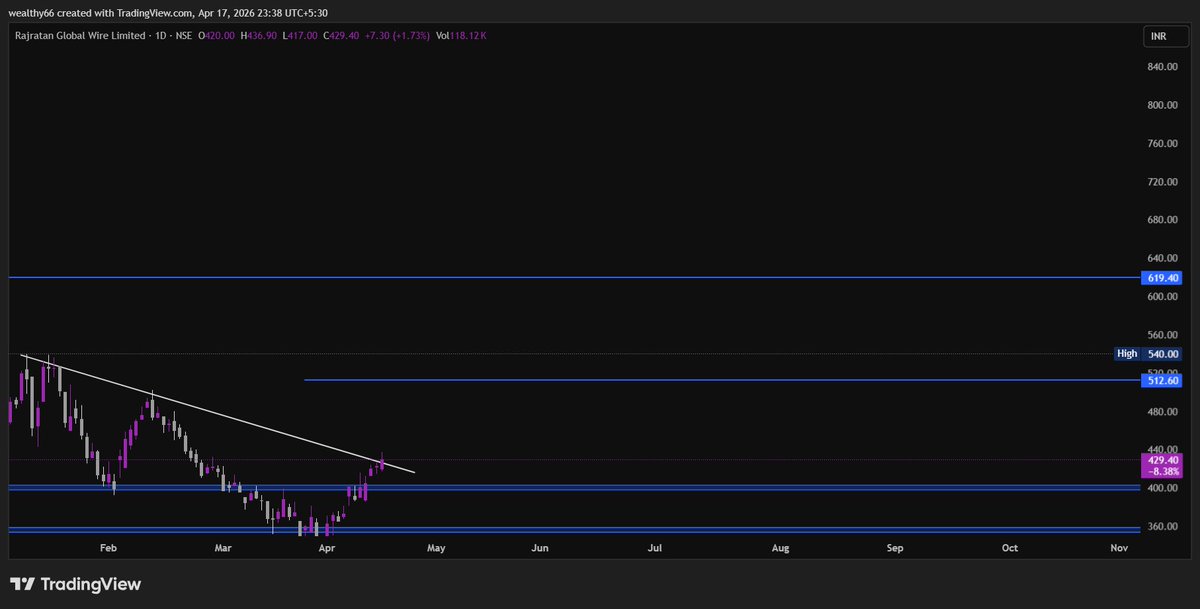This screenshot has height=609, width=1200.
Task: Select the 512.60 price label
Action: 1160,380
